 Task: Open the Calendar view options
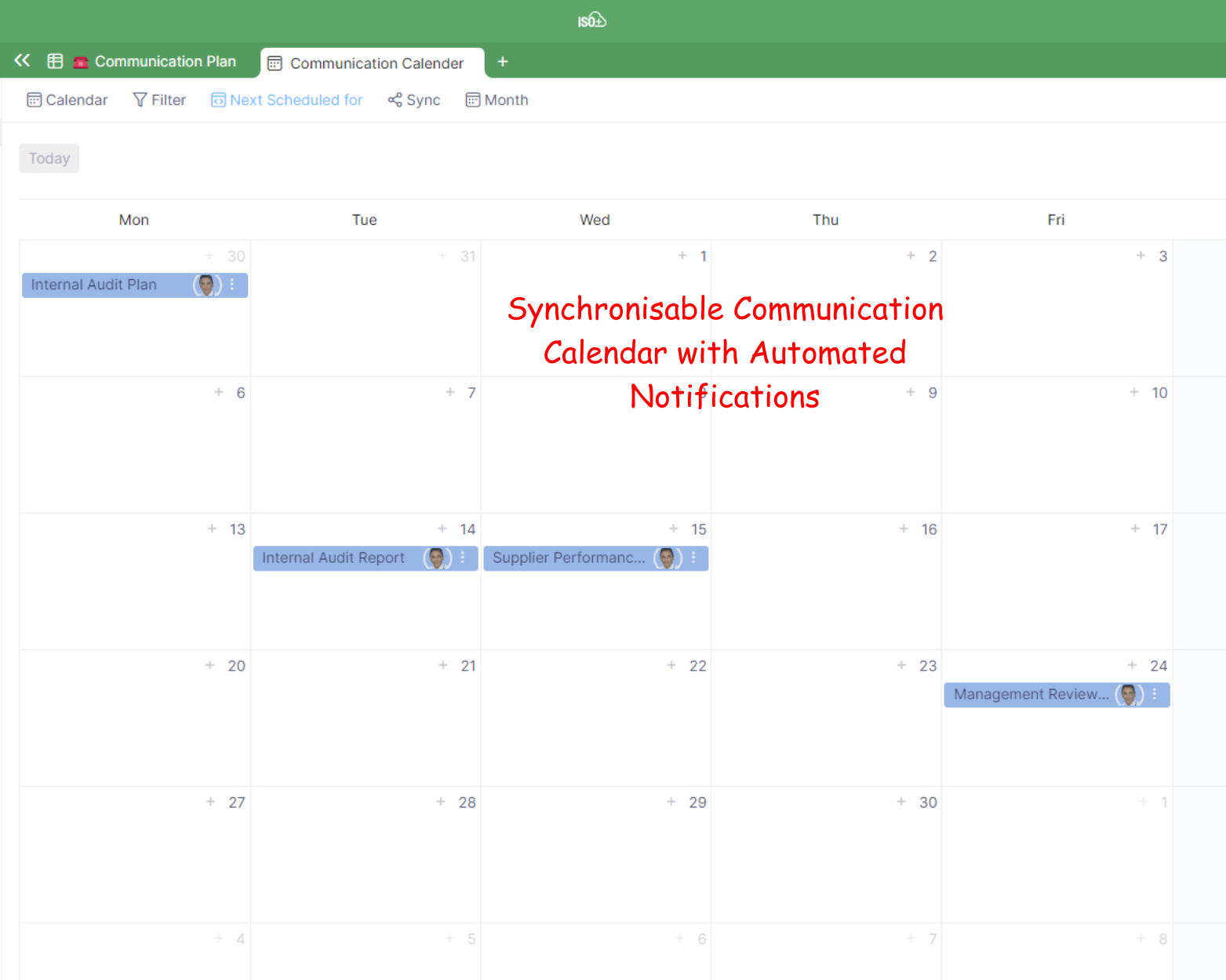[67, 100]
